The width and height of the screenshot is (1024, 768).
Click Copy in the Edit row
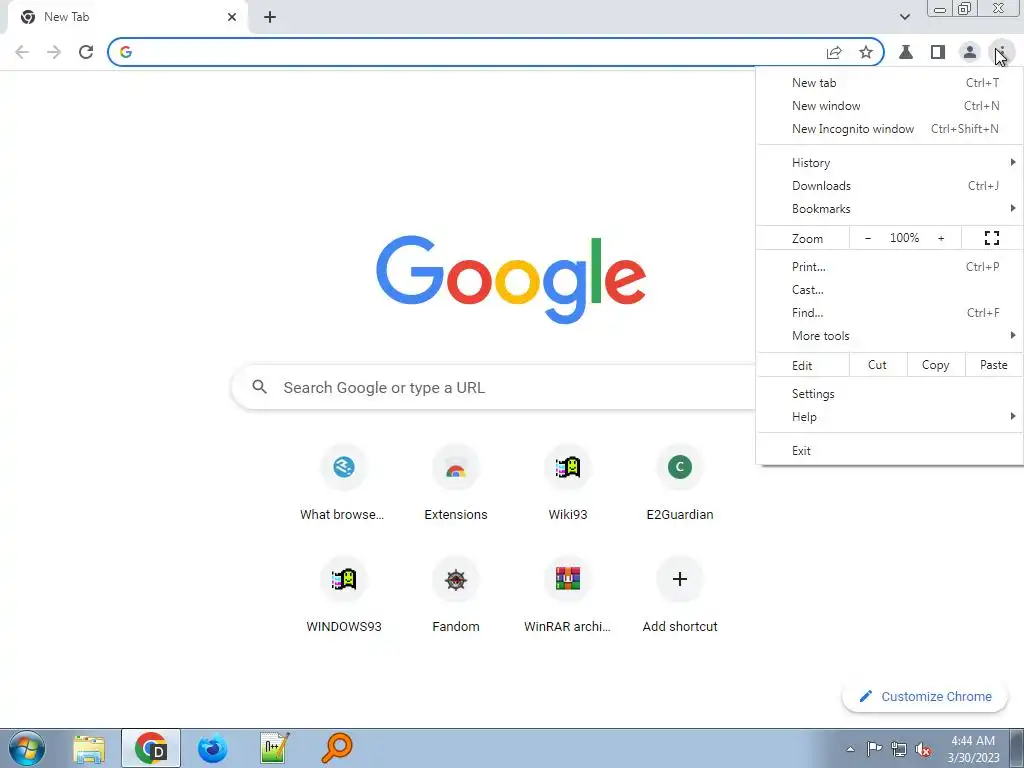(x=936, y=365)
